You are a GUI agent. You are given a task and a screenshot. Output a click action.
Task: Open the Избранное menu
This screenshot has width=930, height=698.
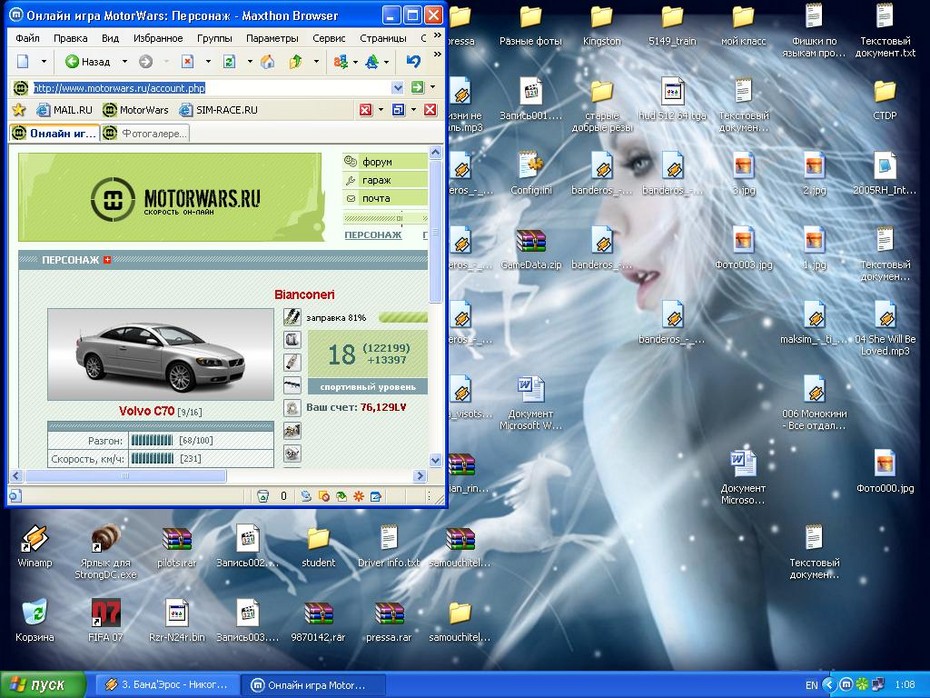click(158, 38)
